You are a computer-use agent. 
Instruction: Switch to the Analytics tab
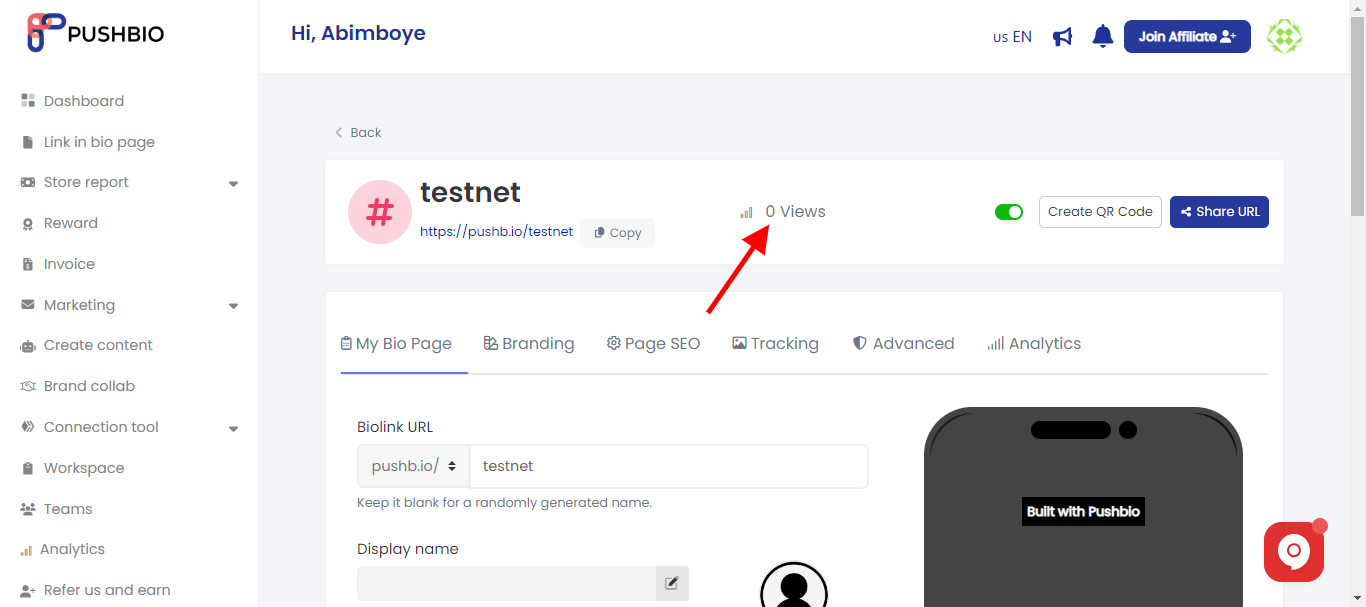point(1034,344)
